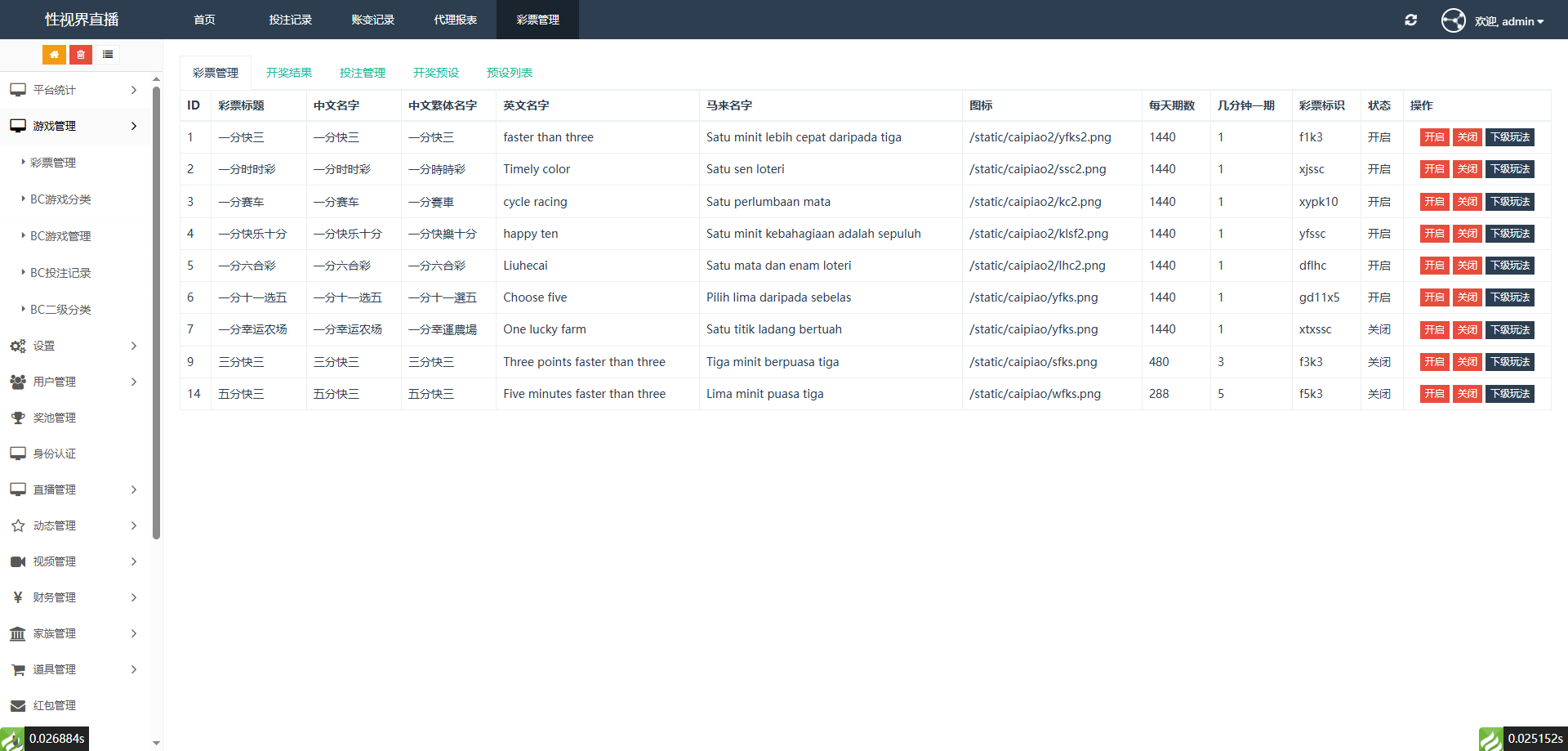Screen dimensions: 1568x751
Task: Select 身份认证 in the sidebar
Action: (54, 454)
